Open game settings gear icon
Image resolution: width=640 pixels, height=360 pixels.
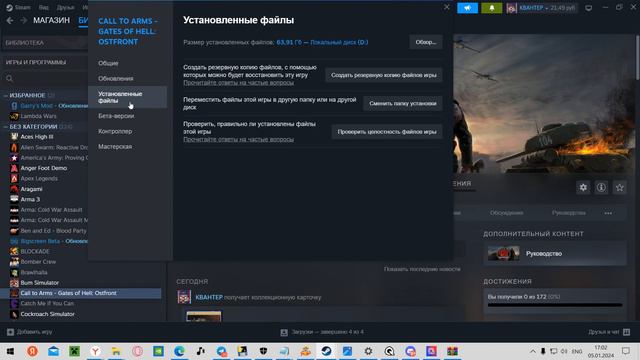click(583, 187)
